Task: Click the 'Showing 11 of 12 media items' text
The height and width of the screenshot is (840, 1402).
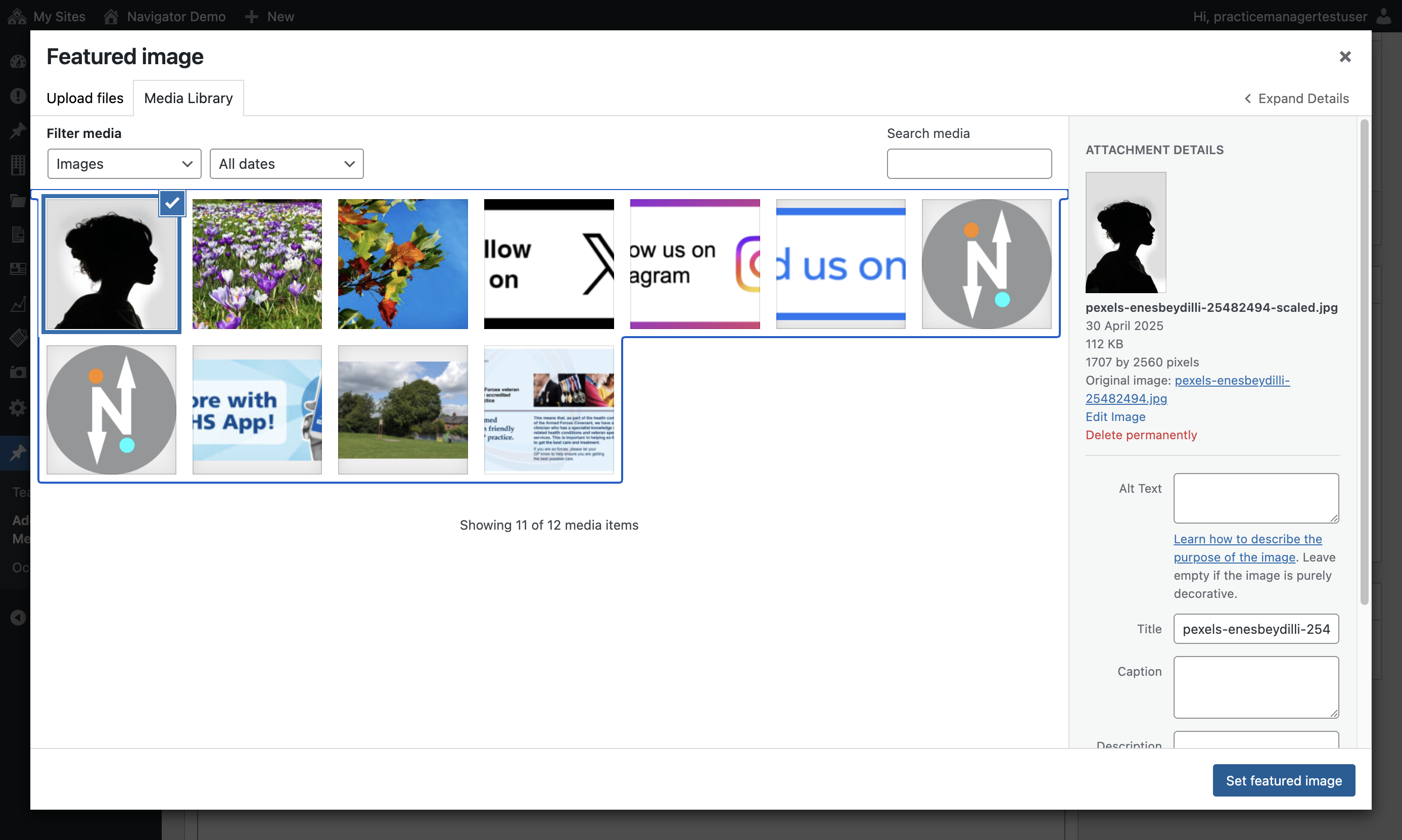Action: (x=549, y=525)
